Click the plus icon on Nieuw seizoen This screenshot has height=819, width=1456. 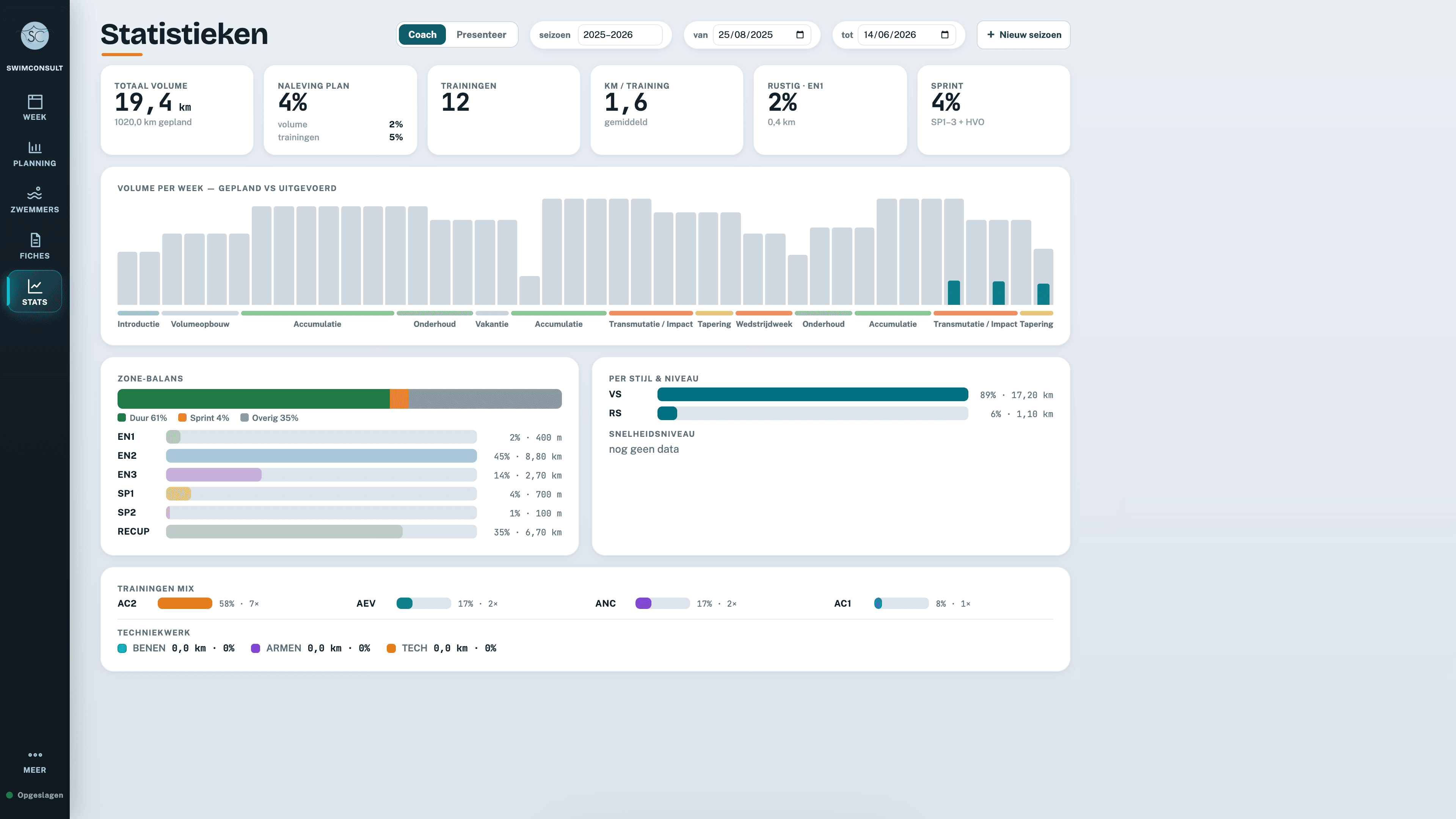pos(990,35)
